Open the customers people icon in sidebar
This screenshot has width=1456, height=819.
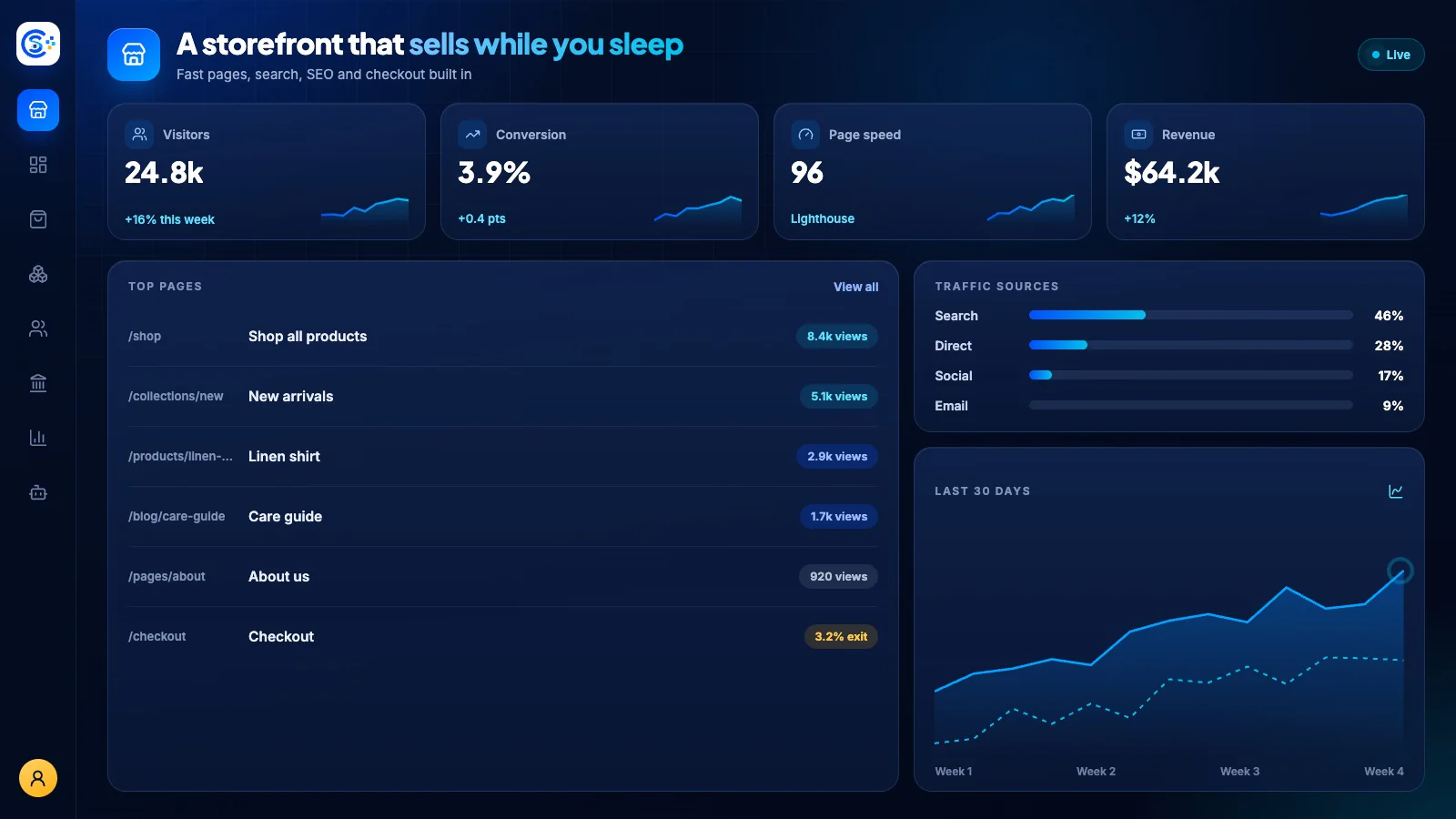click(x=38, y=329)
